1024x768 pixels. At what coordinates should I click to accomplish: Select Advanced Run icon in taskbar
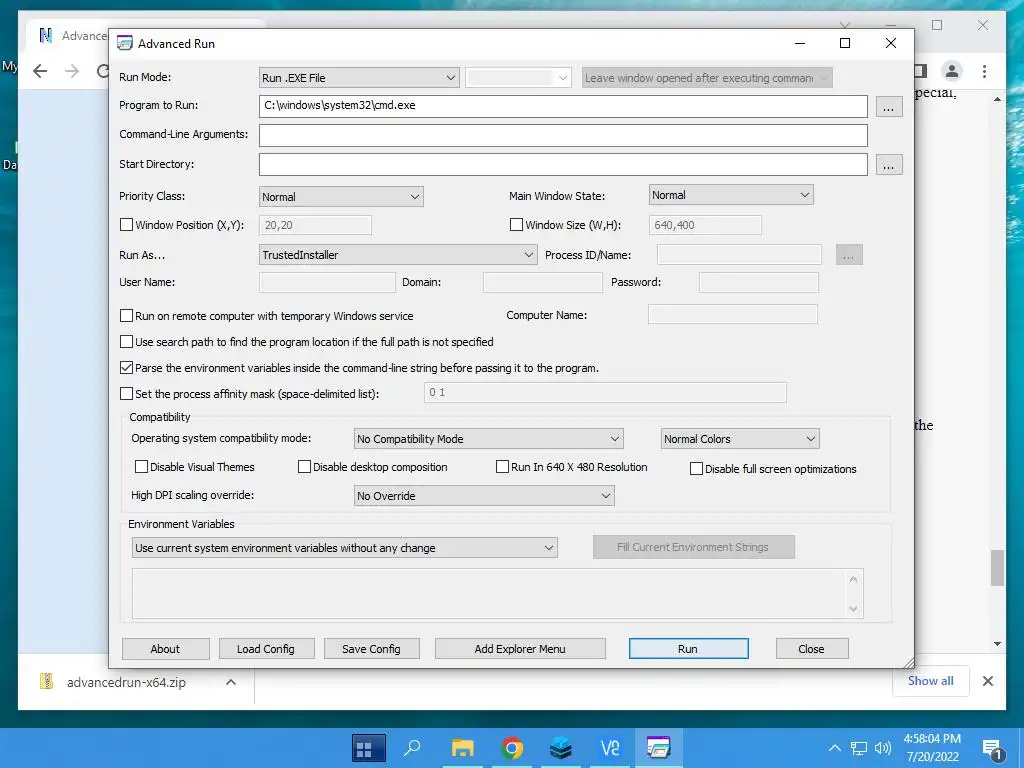(658, 748)
